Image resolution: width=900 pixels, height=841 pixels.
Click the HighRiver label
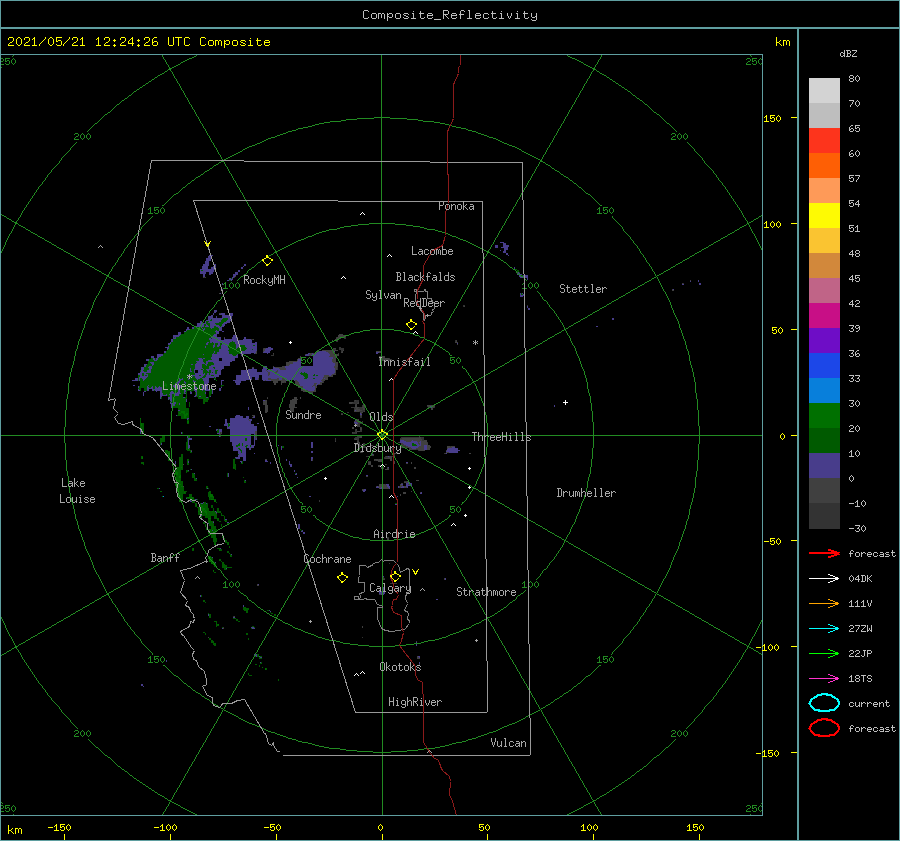tap(415, 702)
